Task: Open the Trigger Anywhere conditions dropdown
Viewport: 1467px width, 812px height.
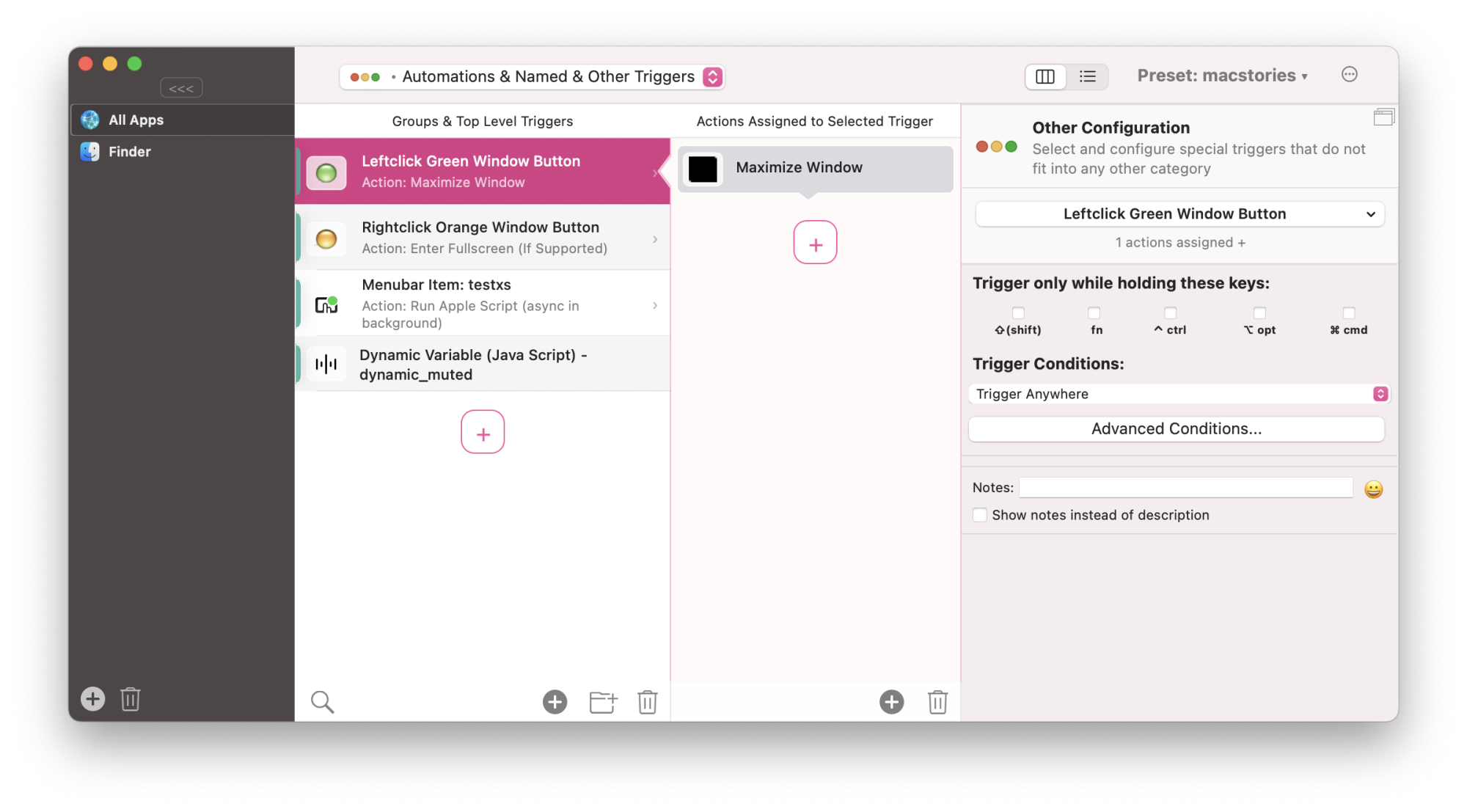Action: (x=1178, y=394)
